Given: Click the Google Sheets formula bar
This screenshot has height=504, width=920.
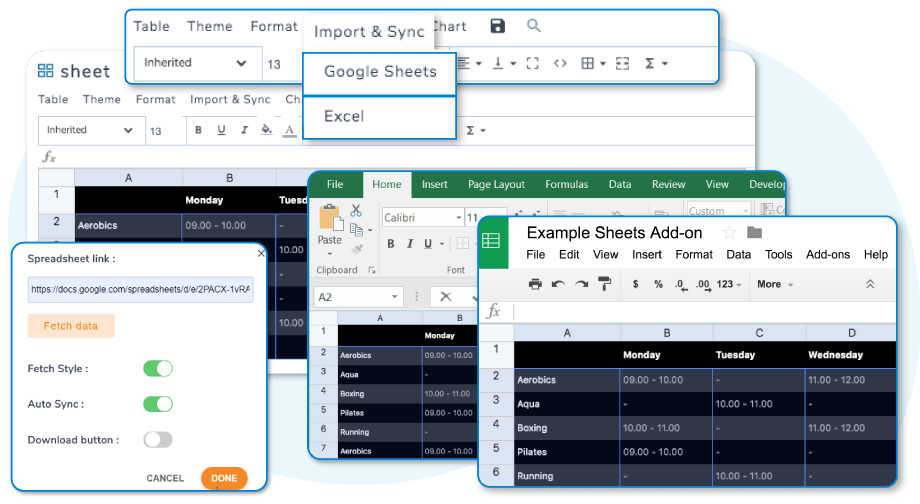Looking at the screenshot, I should (x=704, y=312).
